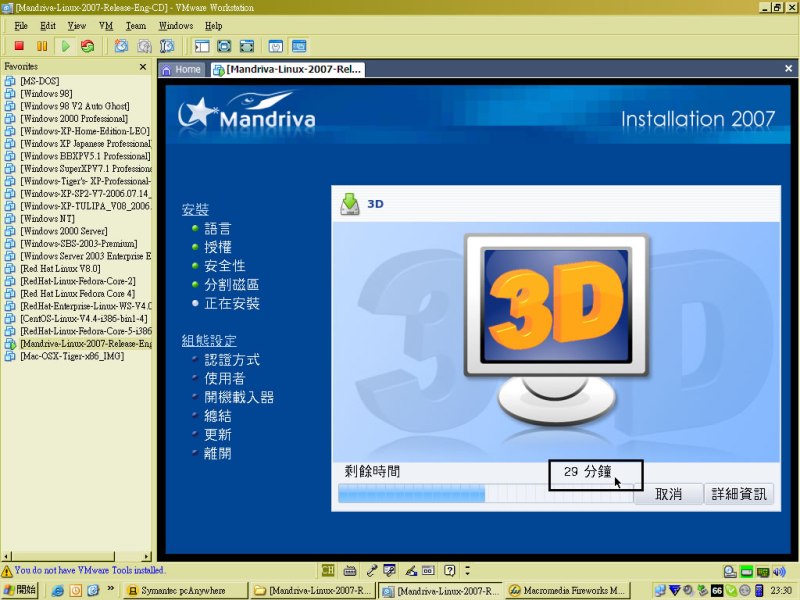The height and width of the screenshot is (600, 800).
Task: Click the network adapter status icon
Action: coord(763,572)
